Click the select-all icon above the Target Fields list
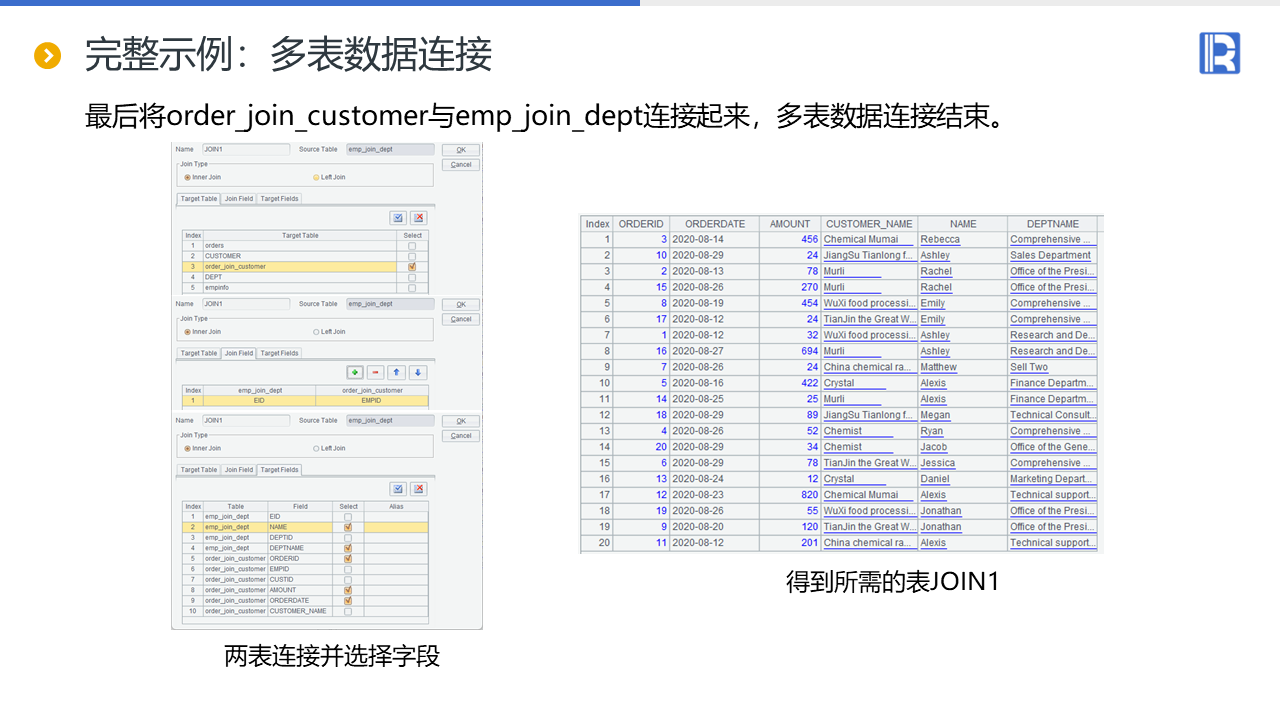Screen dimensions: 1280x720 tap(398, 489)
